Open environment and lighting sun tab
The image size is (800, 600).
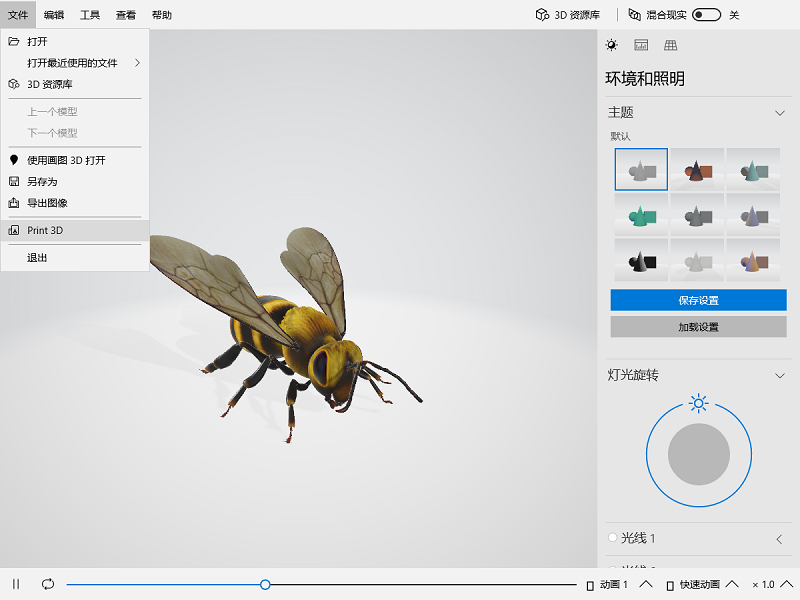pyautogui.click(x=611, y=45)
